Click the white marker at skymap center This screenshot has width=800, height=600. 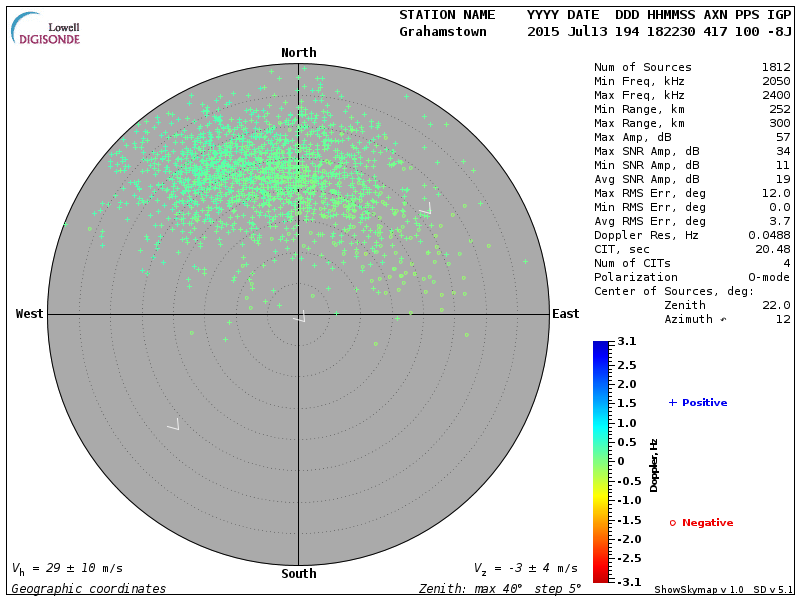tap(299, 317)
